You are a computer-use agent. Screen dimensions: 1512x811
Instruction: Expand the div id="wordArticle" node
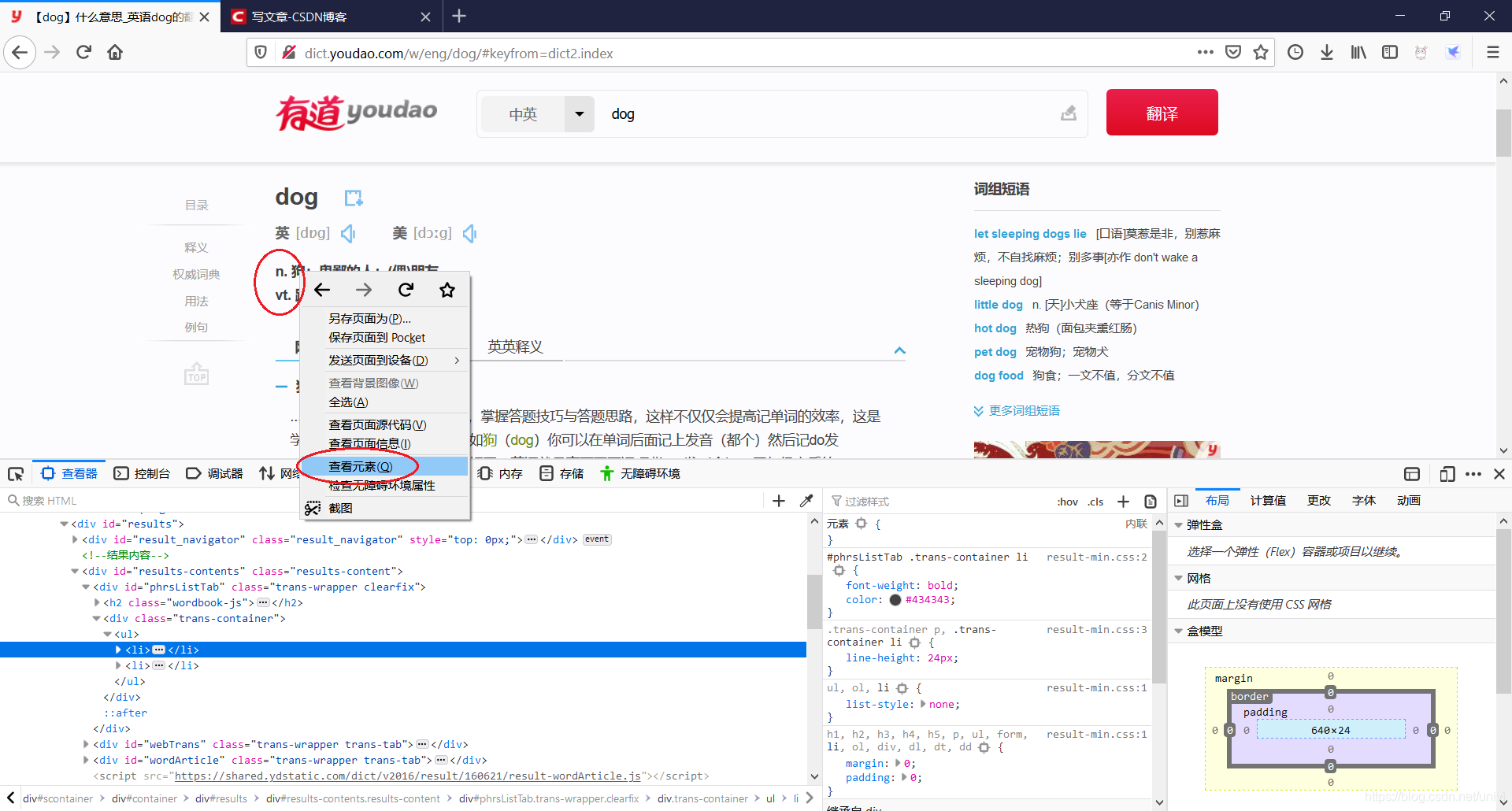(86, 760)
